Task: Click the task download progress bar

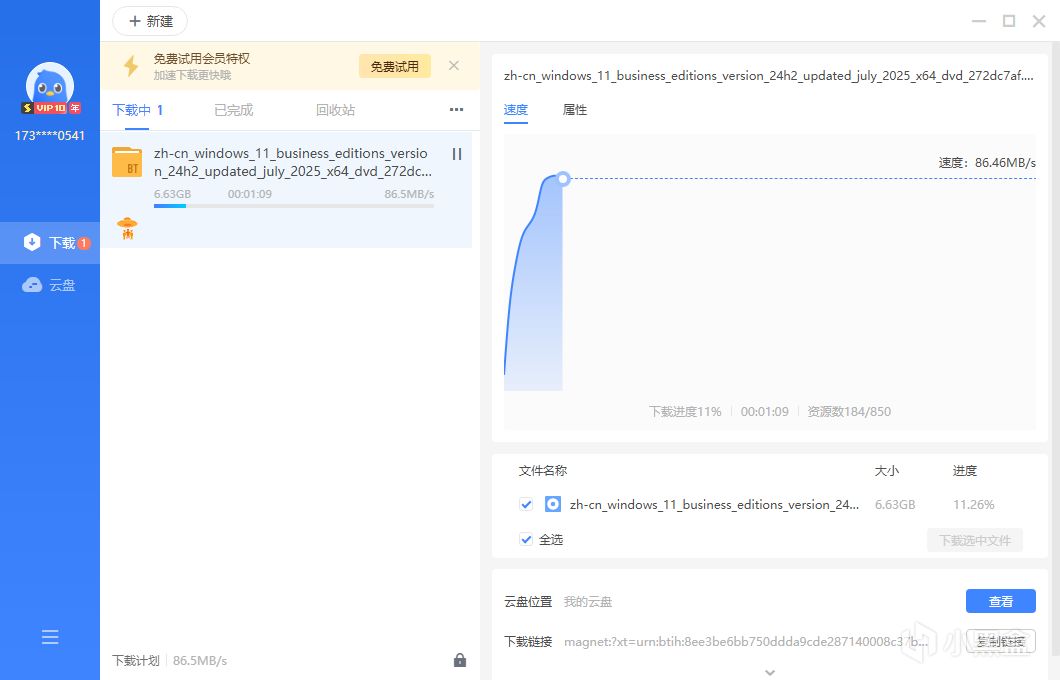Action: coord(294,206)
